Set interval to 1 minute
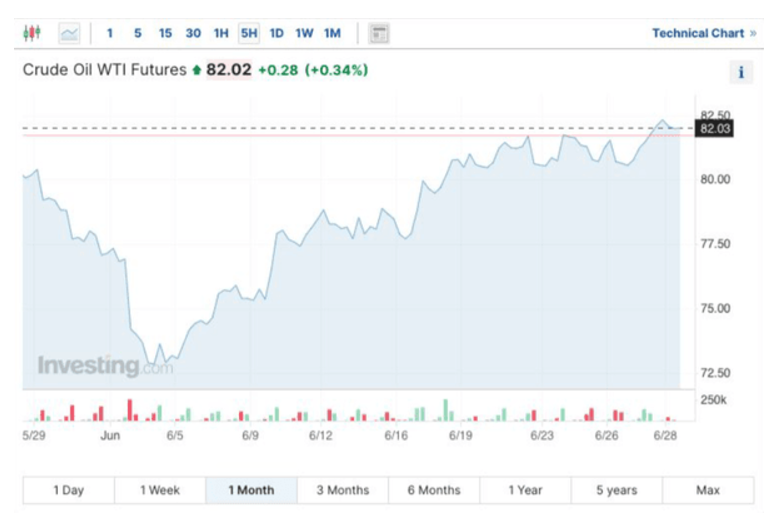This screenshot has width=766, height=513. tap(110, 33)
